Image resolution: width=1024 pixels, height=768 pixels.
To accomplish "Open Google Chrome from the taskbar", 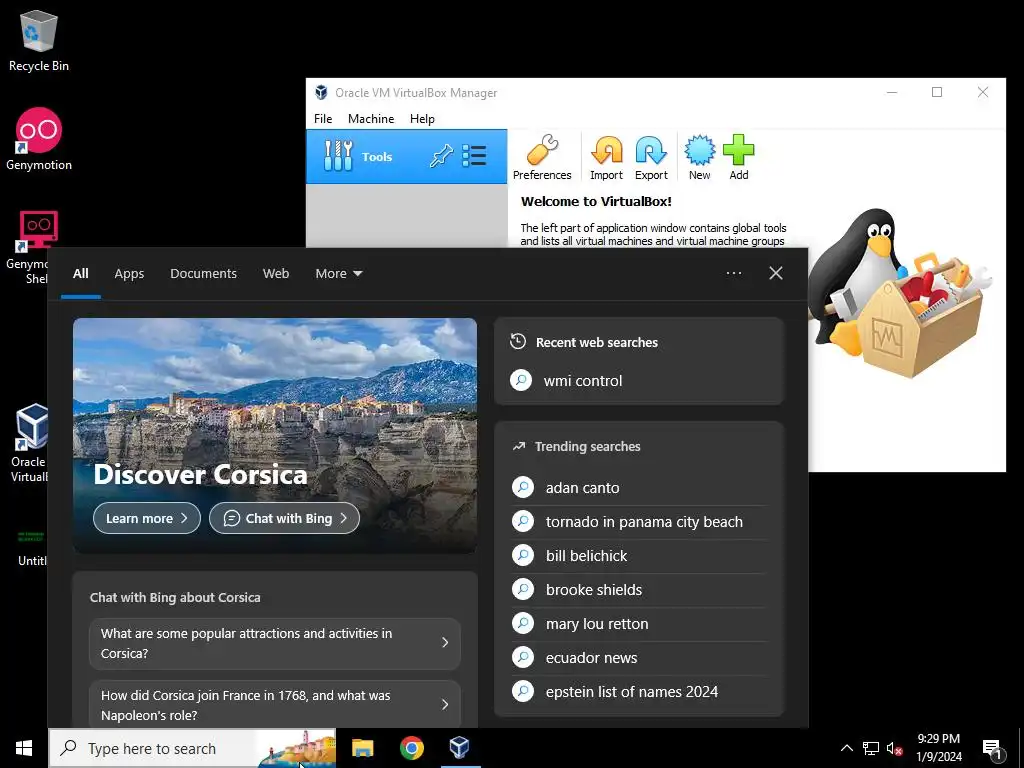I will point(411,748).
